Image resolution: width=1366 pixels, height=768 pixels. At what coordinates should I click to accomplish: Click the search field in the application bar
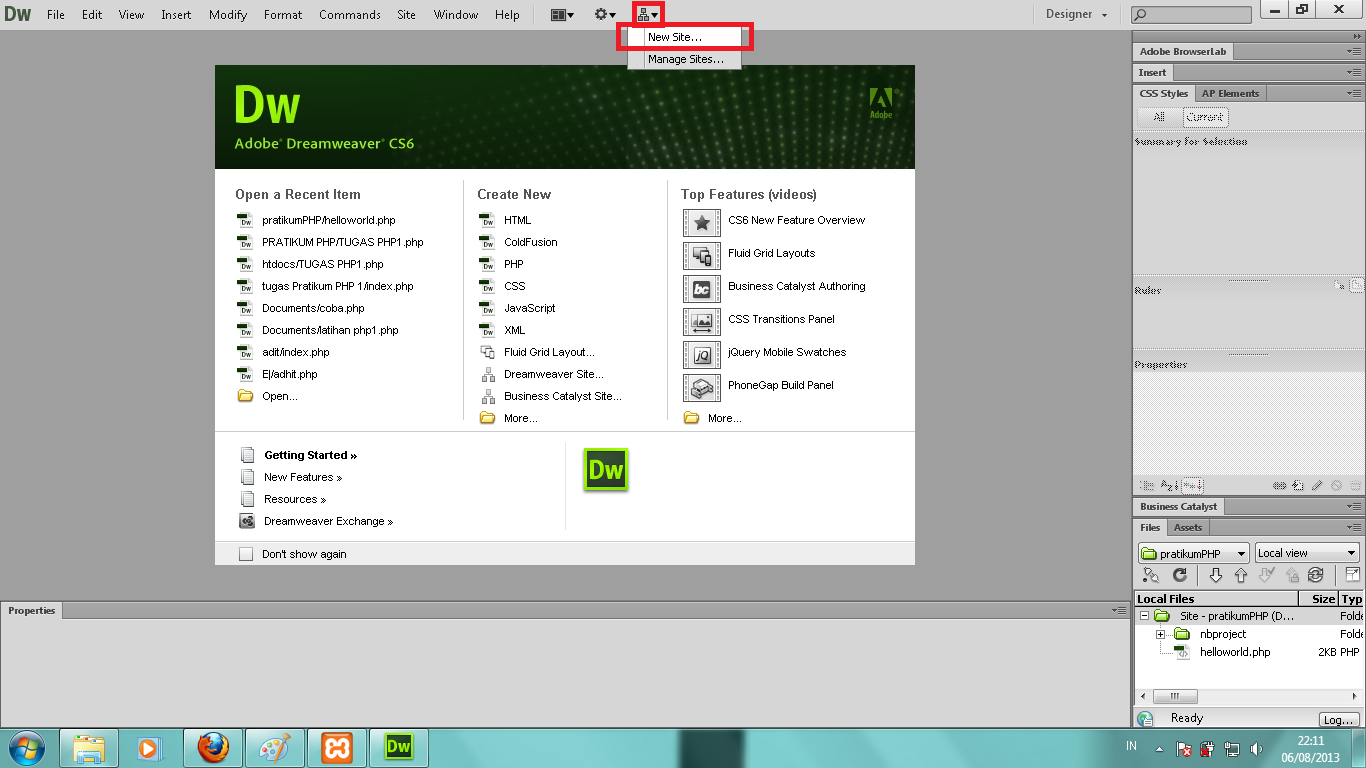pyautogui.click(x=1191, y=15)
